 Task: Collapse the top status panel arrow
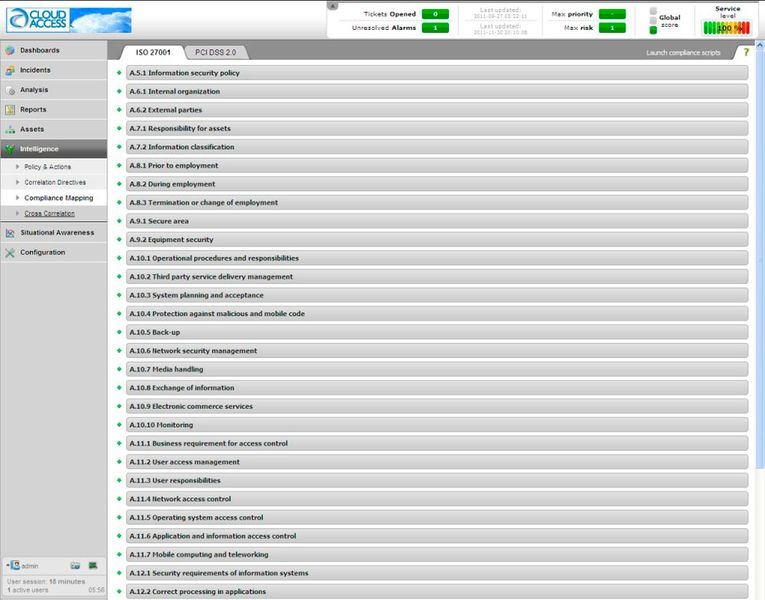tap(333, 6)
